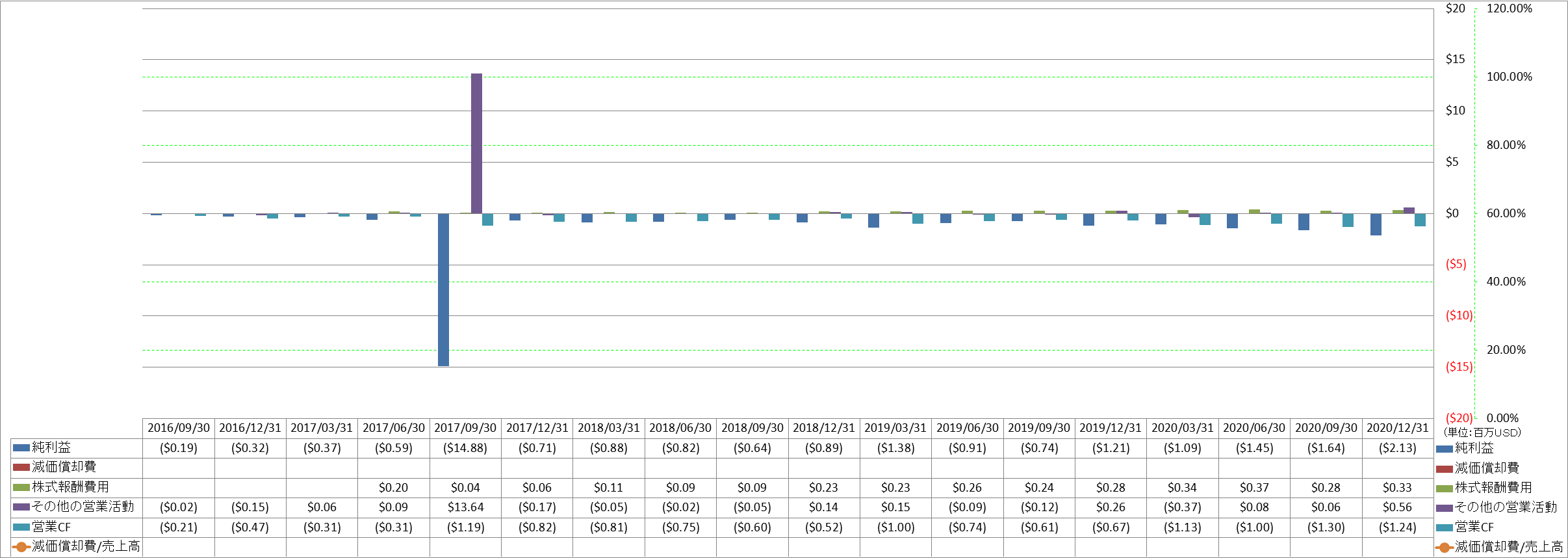
Task: Click the その他の営業活動 label in the table row header
Action: tap(83, 507)
